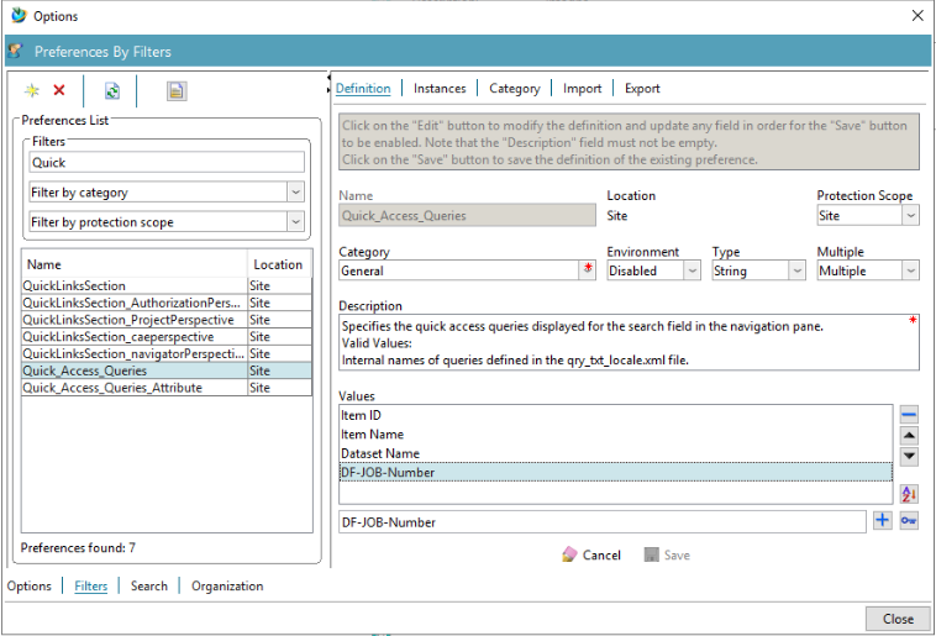Select Quick_Access_Queries preference row
The width and height of the screenshot is (936, 636).
tap(167, 370)
